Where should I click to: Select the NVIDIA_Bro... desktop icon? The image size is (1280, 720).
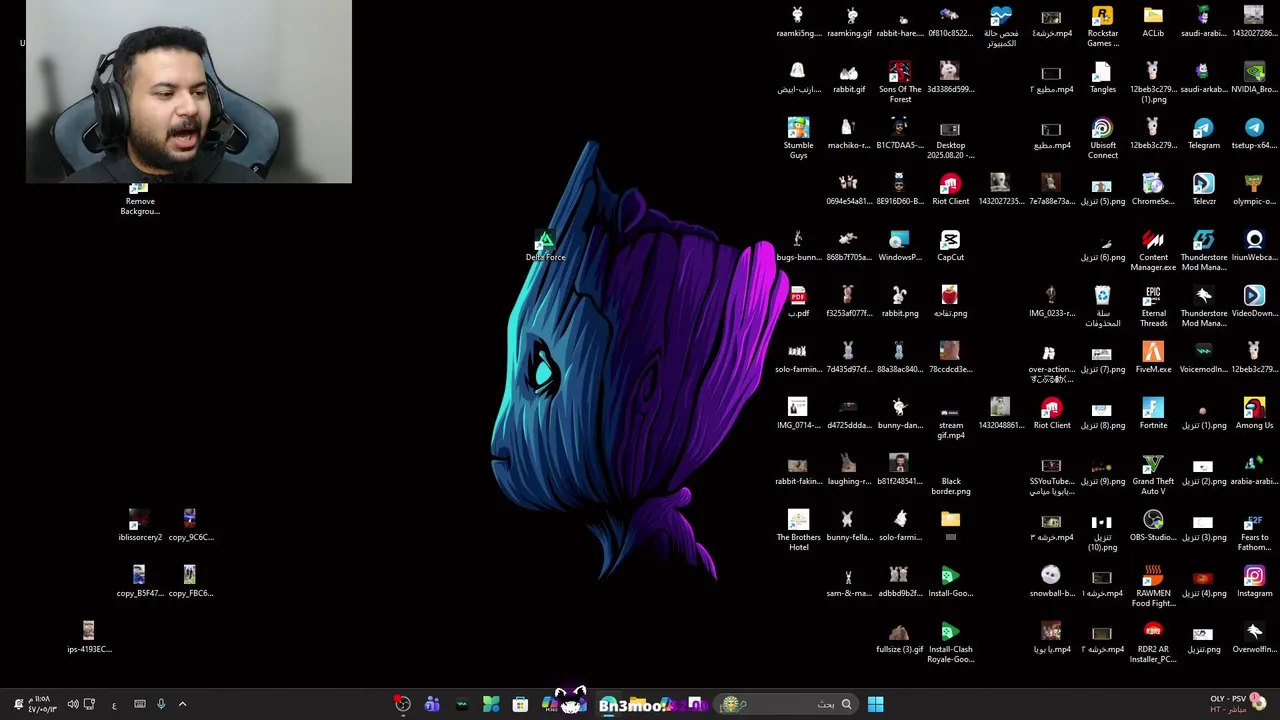point(1254,78)
